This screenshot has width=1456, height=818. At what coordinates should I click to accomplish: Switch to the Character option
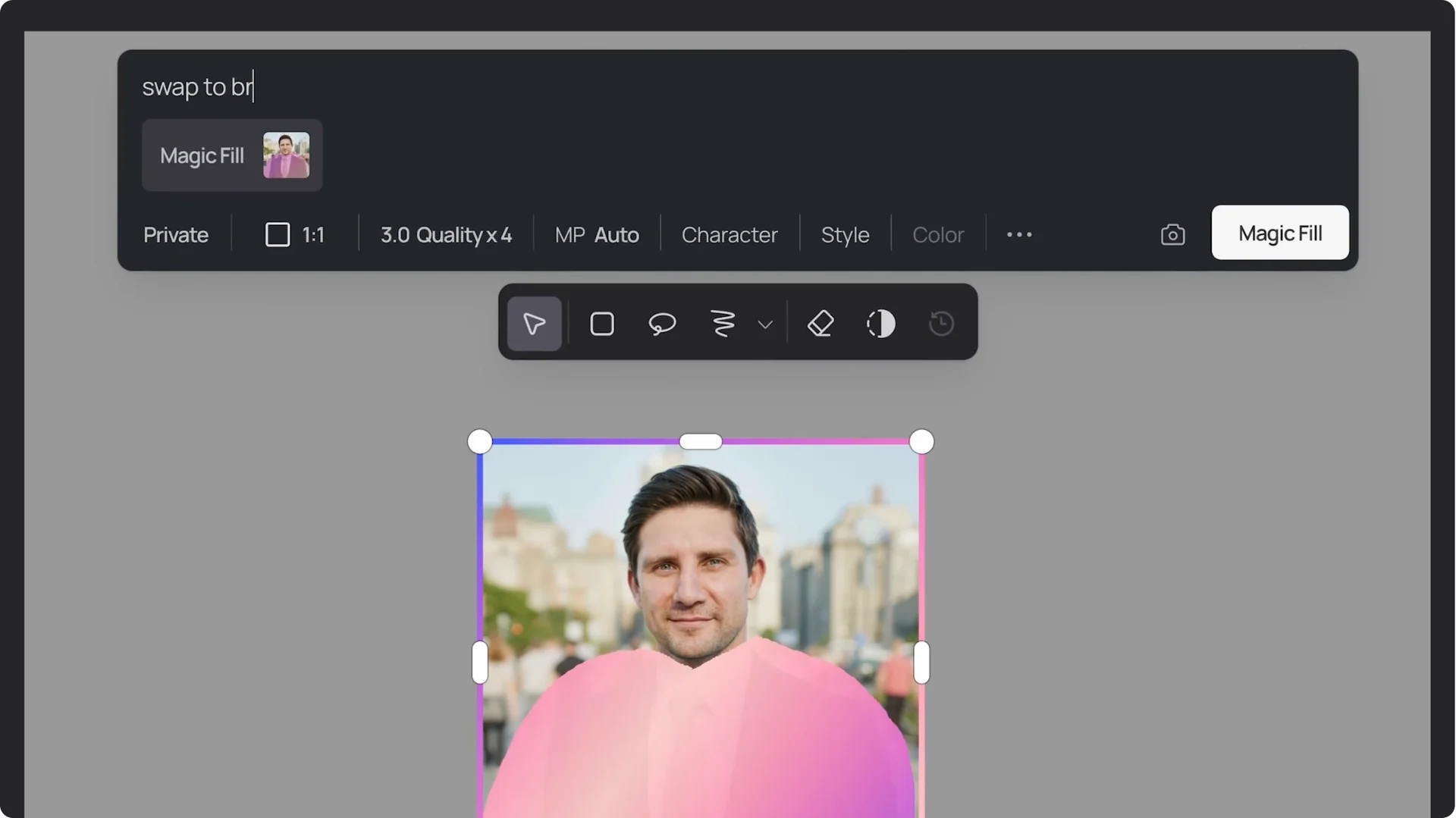(730, 235)
